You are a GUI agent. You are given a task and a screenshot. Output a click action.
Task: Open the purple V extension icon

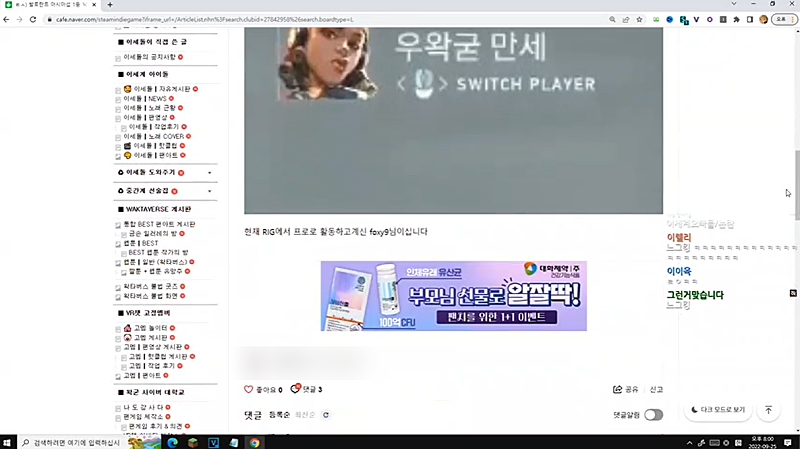(x=696, y=19)
